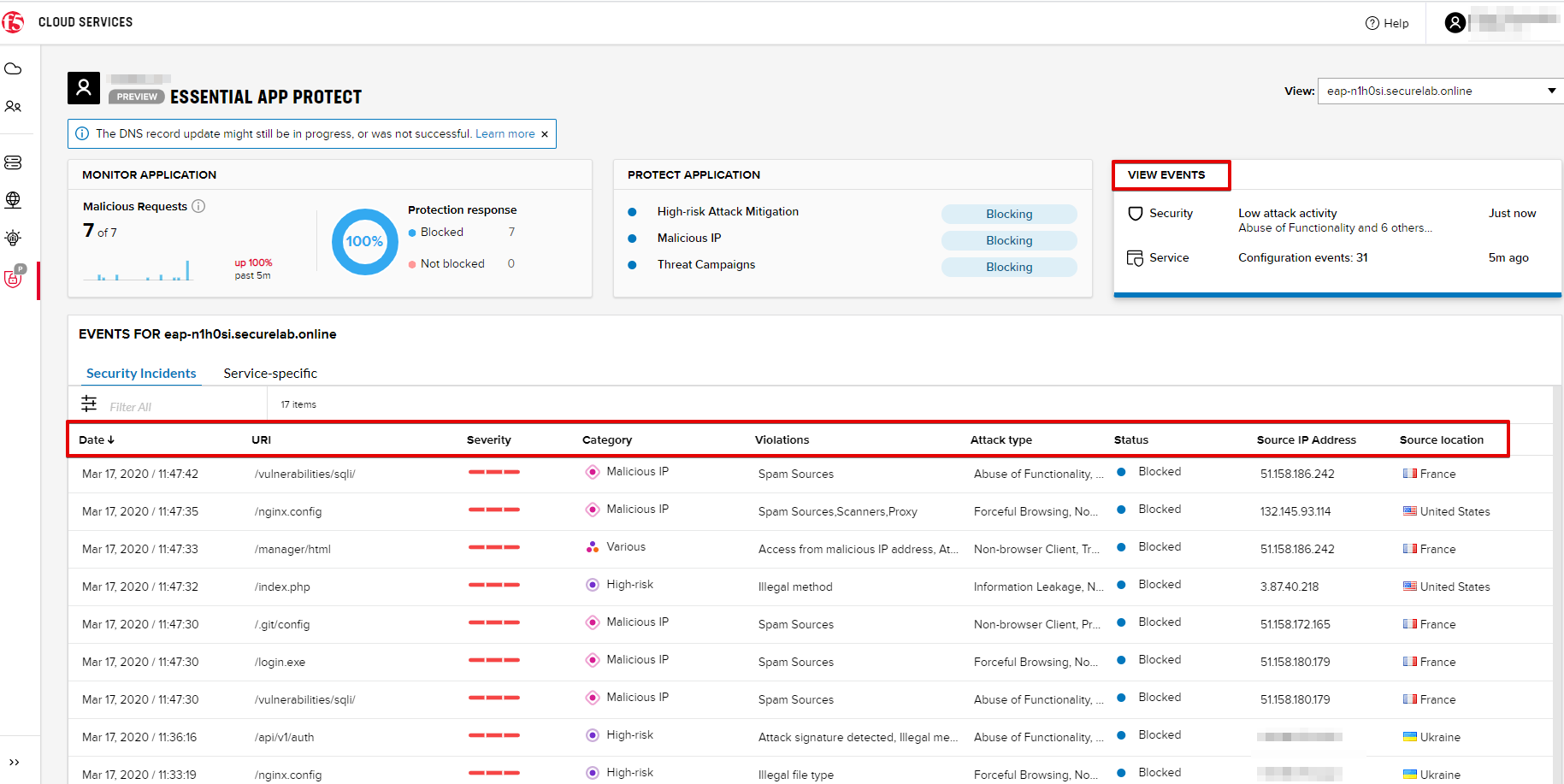
Task: Select the Not blocked legend entry
Action: [x=446, y=263]
